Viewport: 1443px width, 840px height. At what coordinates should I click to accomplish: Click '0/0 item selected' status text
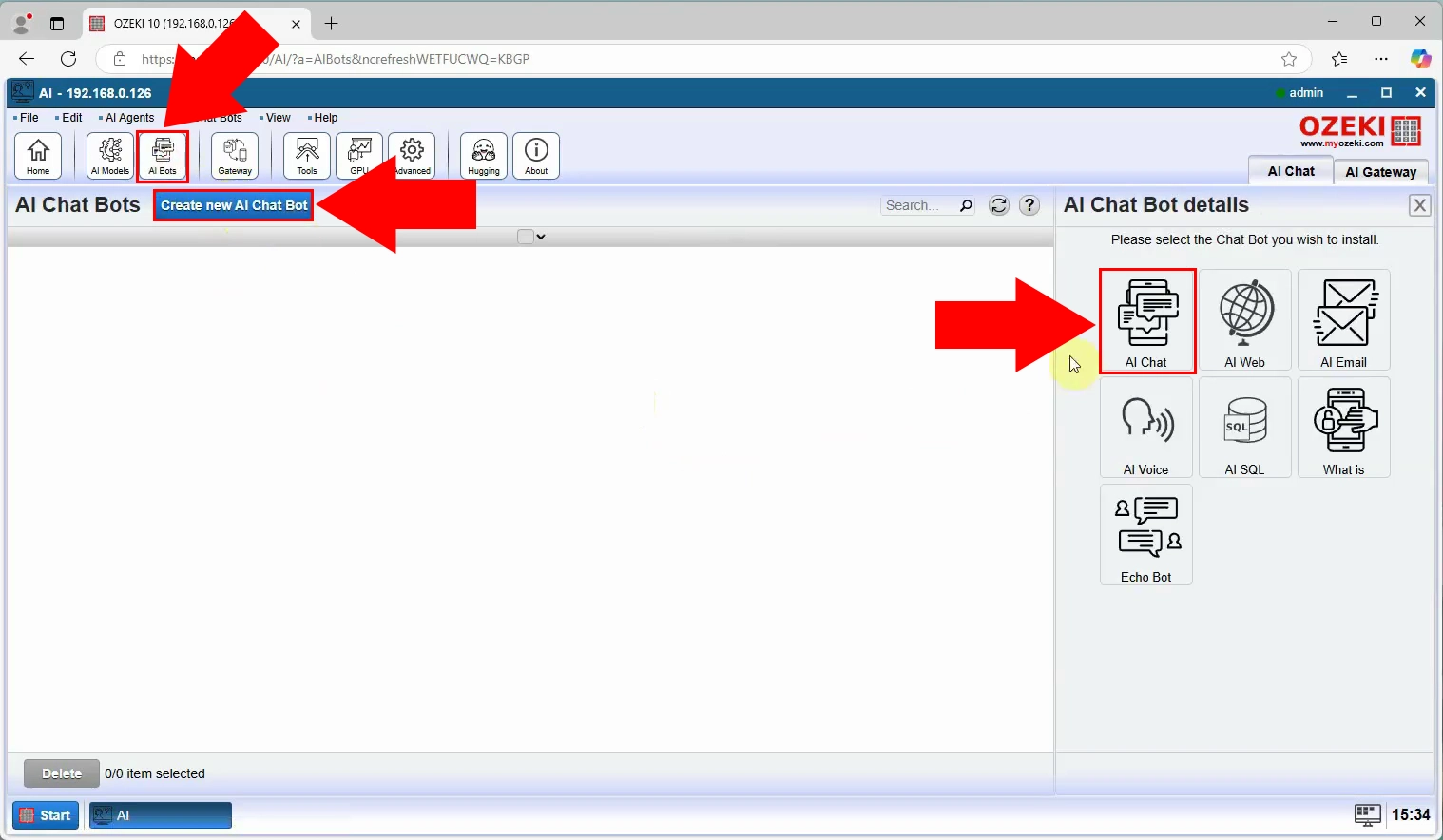[x=155, y=773]
